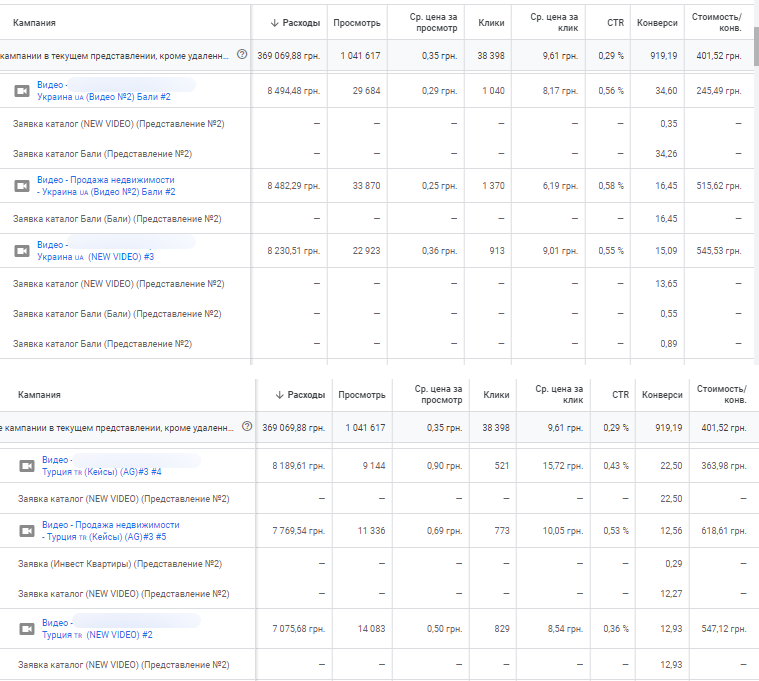The width and height of the screenshot is (759, 681).
Task: Click the 34,60 conversions cell
Action: [x=666, y=91]
